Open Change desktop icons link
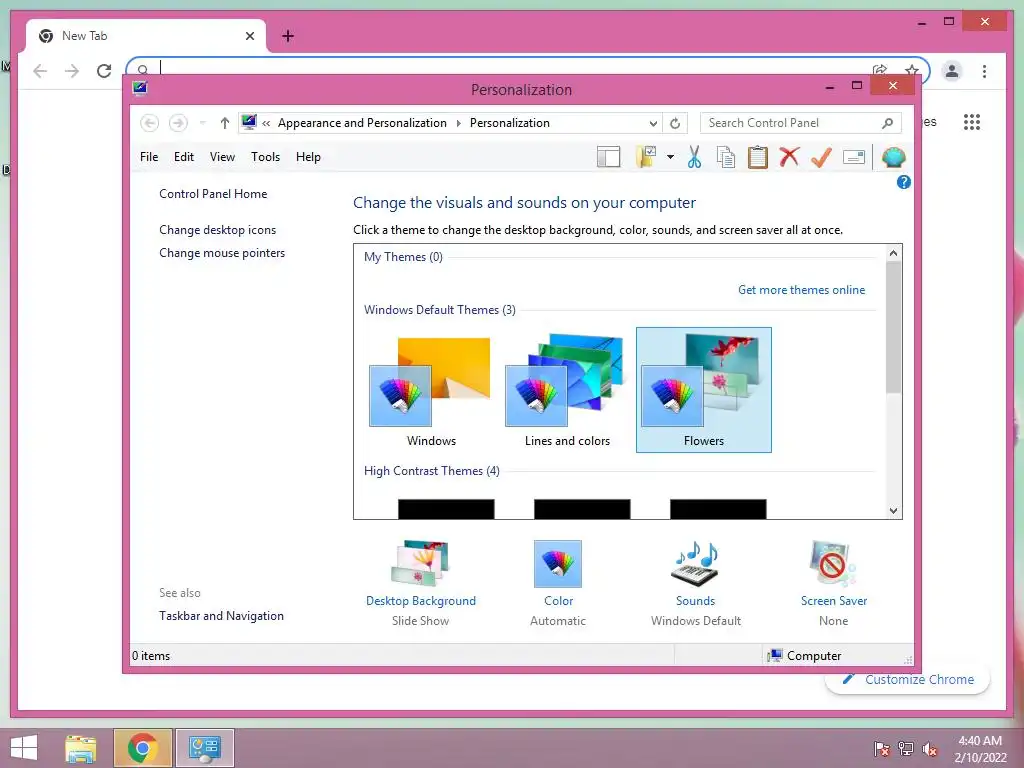 click(x=217, y=230)
